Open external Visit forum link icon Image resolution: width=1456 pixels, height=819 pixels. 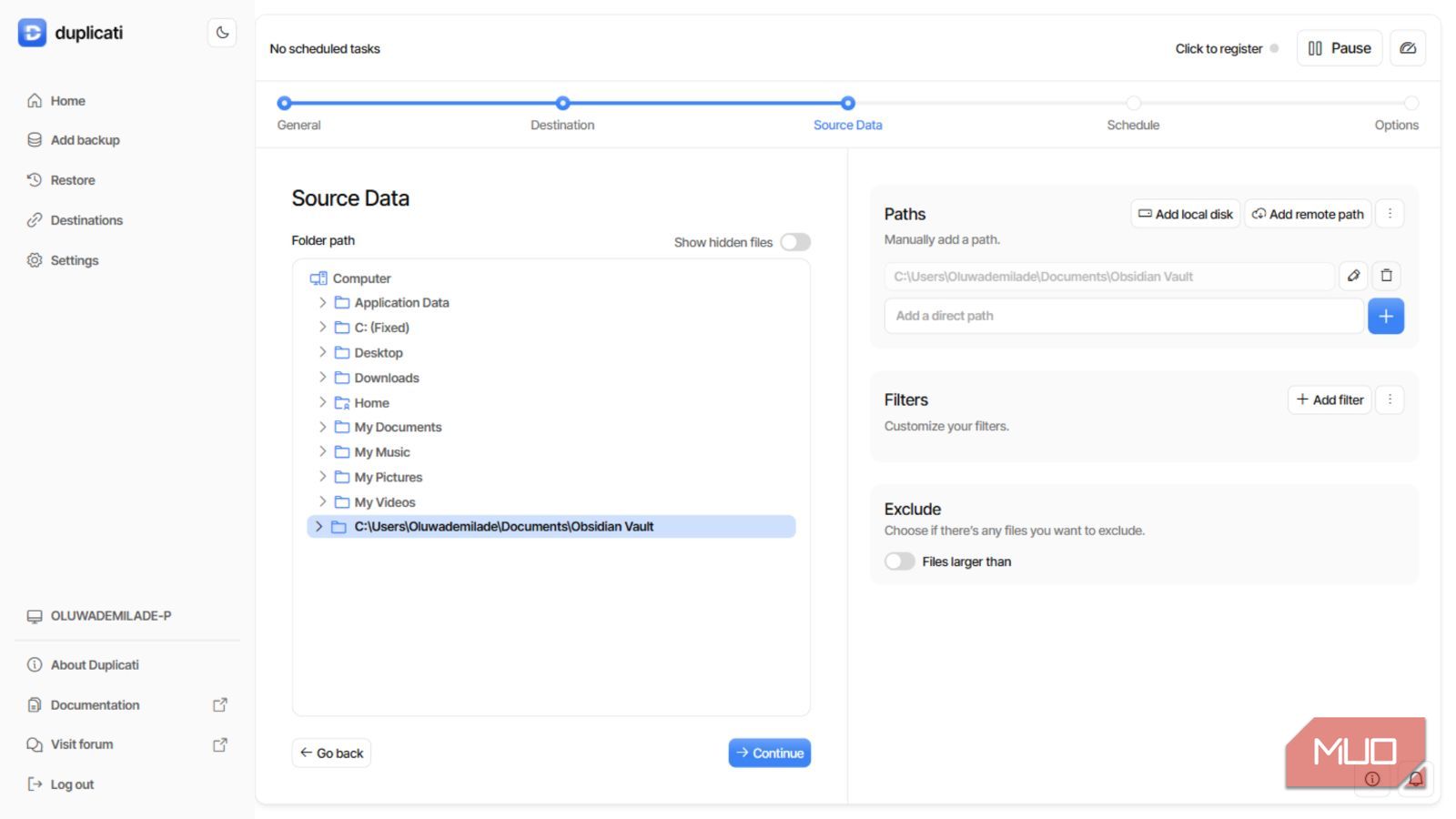click(220, 744)
